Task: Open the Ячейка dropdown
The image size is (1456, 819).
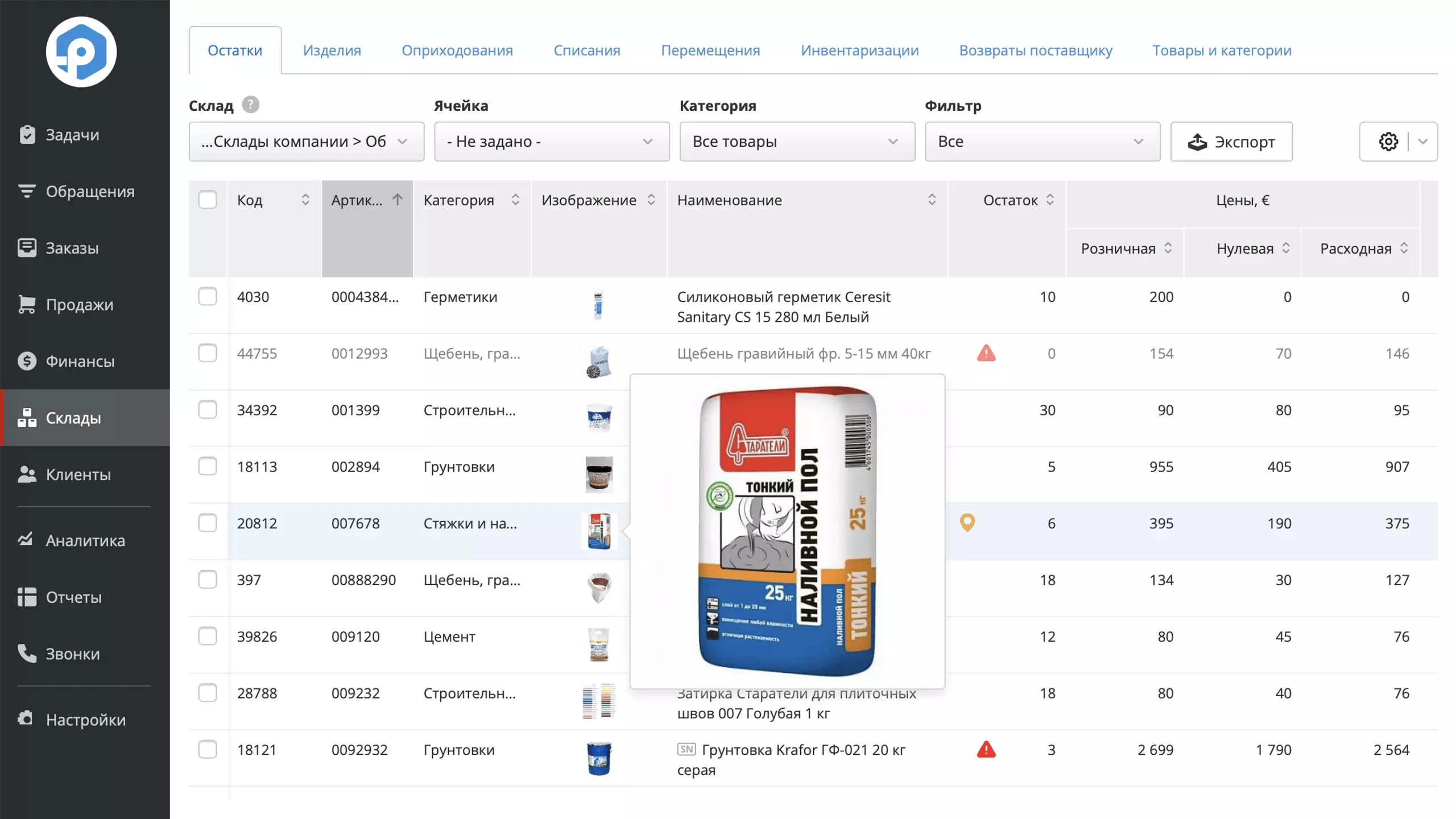Action: tap(552, 142)
